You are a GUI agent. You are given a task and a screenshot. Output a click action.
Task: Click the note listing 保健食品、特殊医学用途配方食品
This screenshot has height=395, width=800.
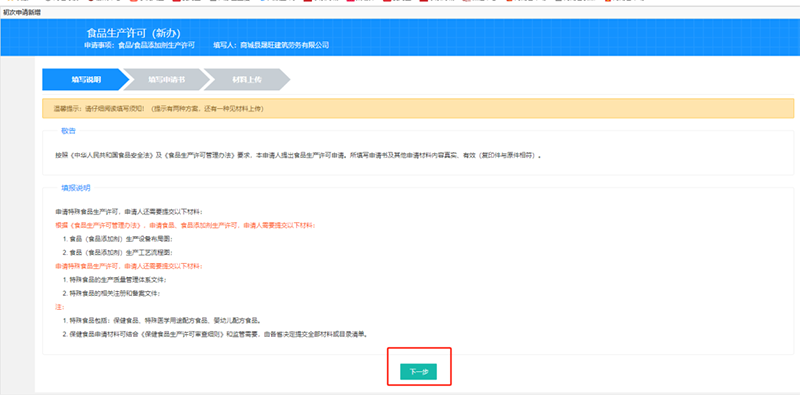click(162, 321)
